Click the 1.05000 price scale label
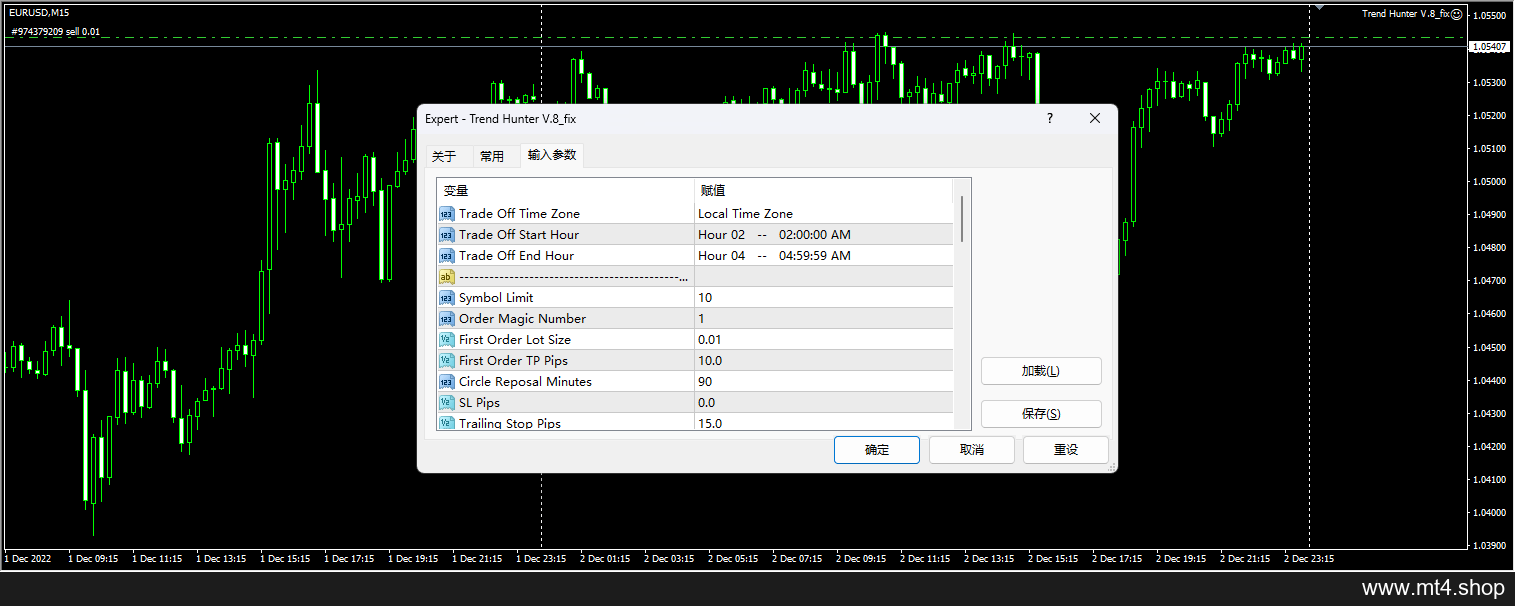 point(1490,182)
